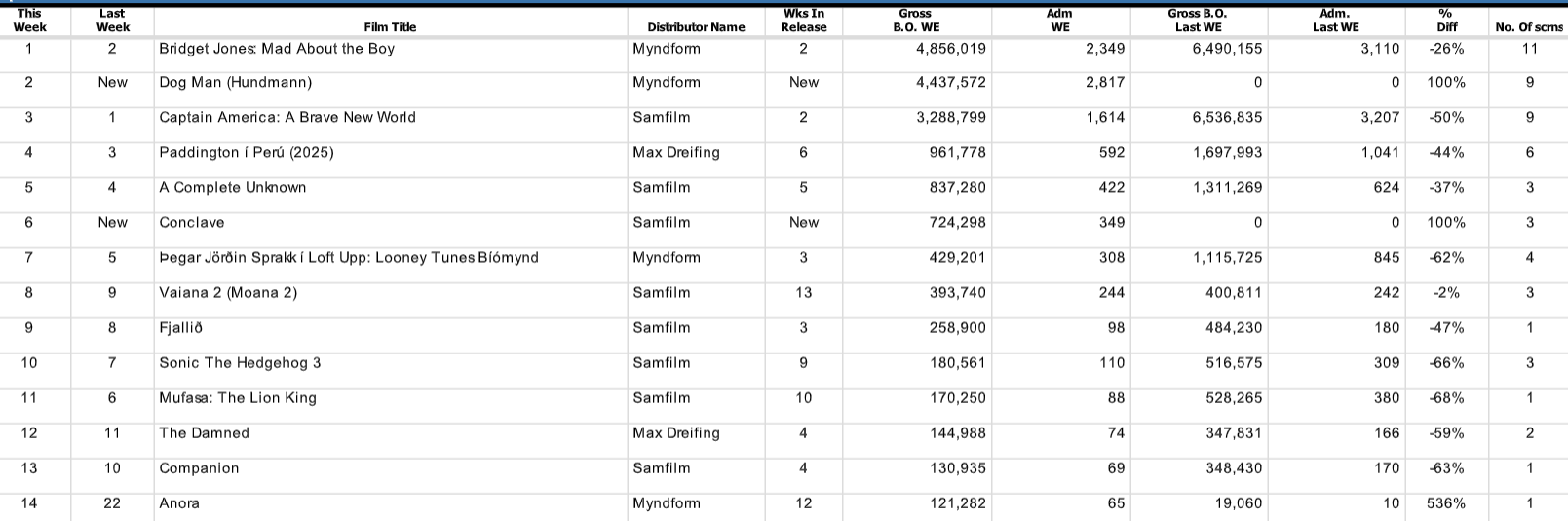Select the Conclave film title cell
This screenshot has height=521, width=1568.
coord(192,223)
